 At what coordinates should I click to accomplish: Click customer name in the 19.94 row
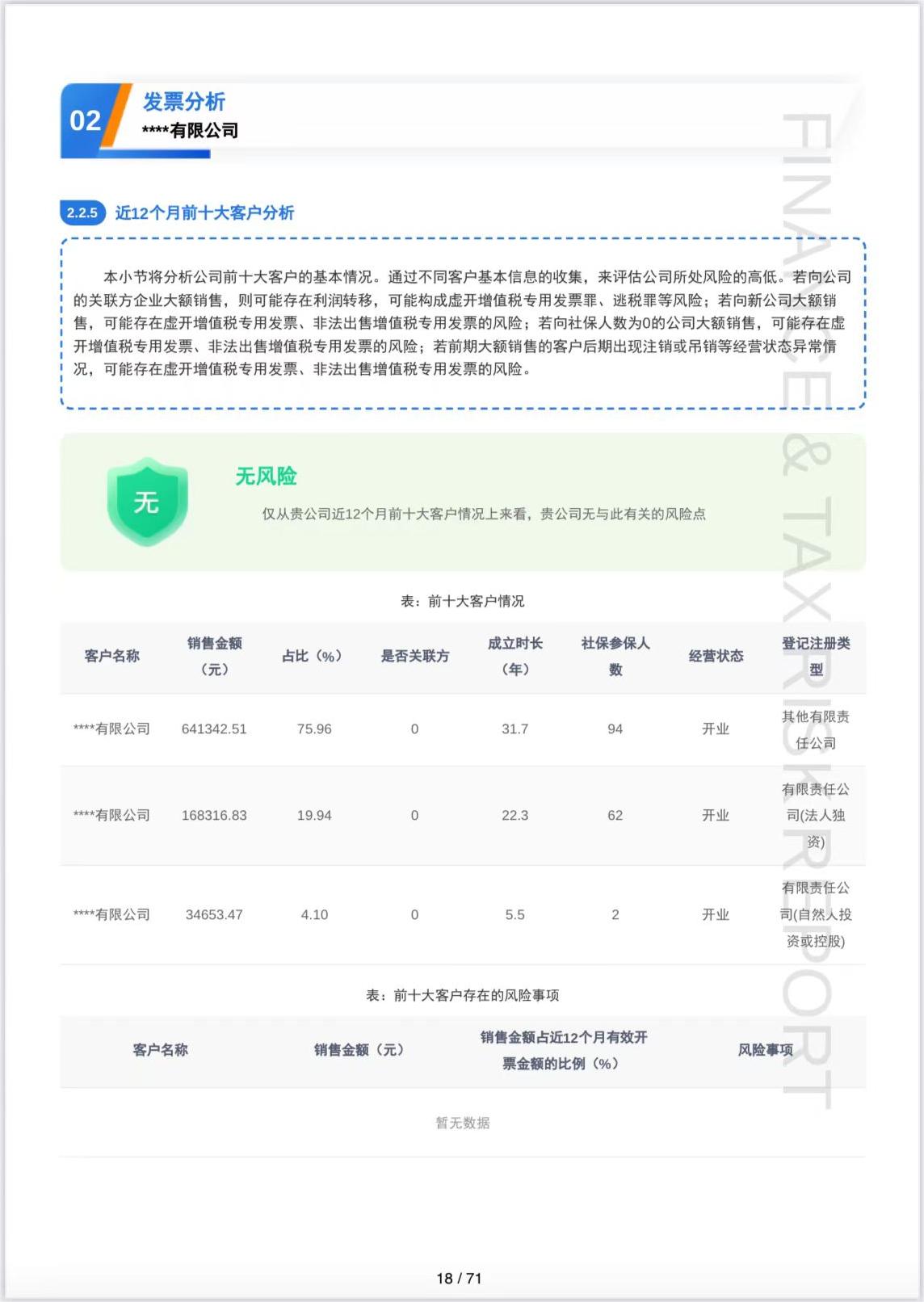point(111,815)
